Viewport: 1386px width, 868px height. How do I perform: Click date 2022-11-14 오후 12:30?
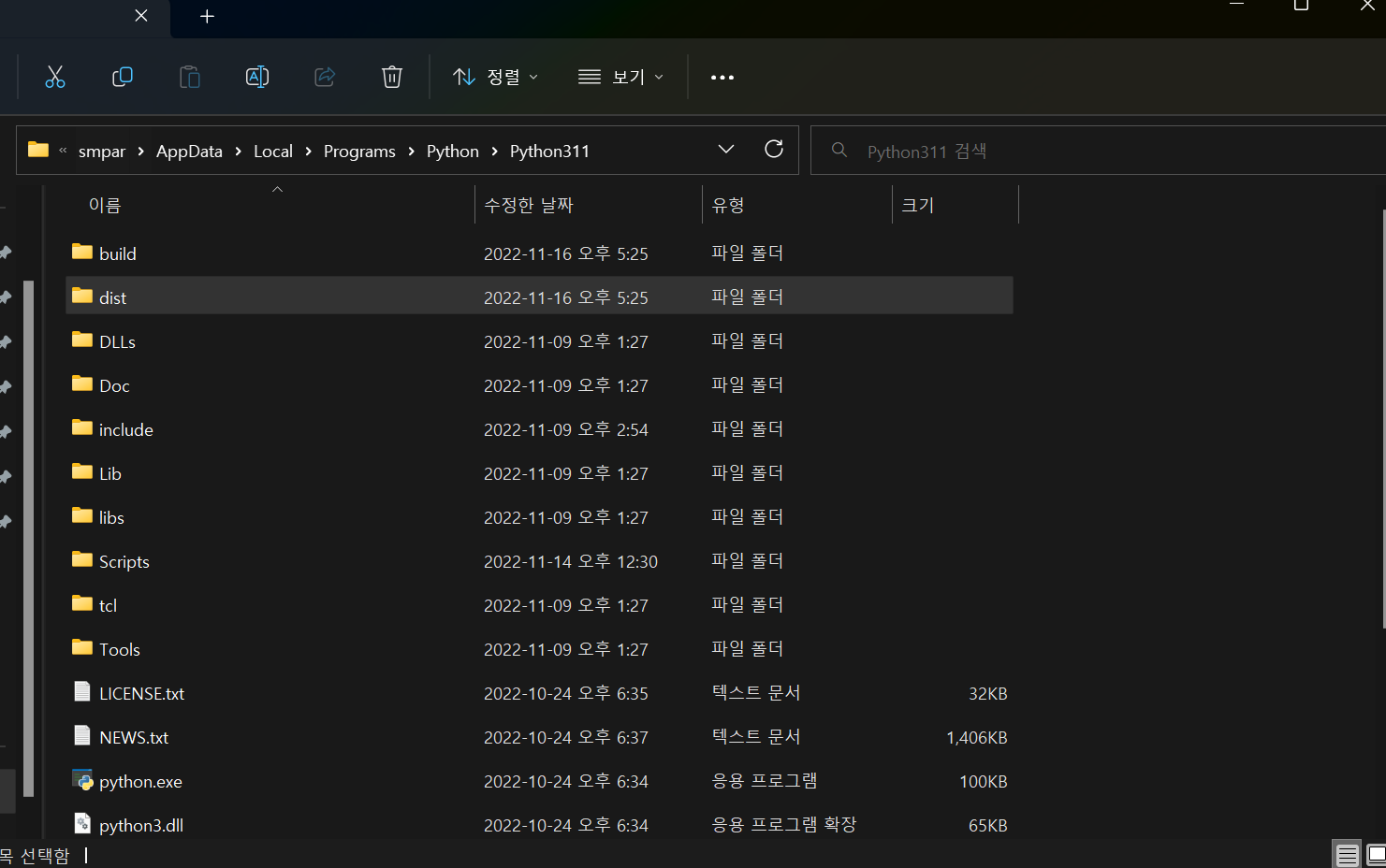570,562
